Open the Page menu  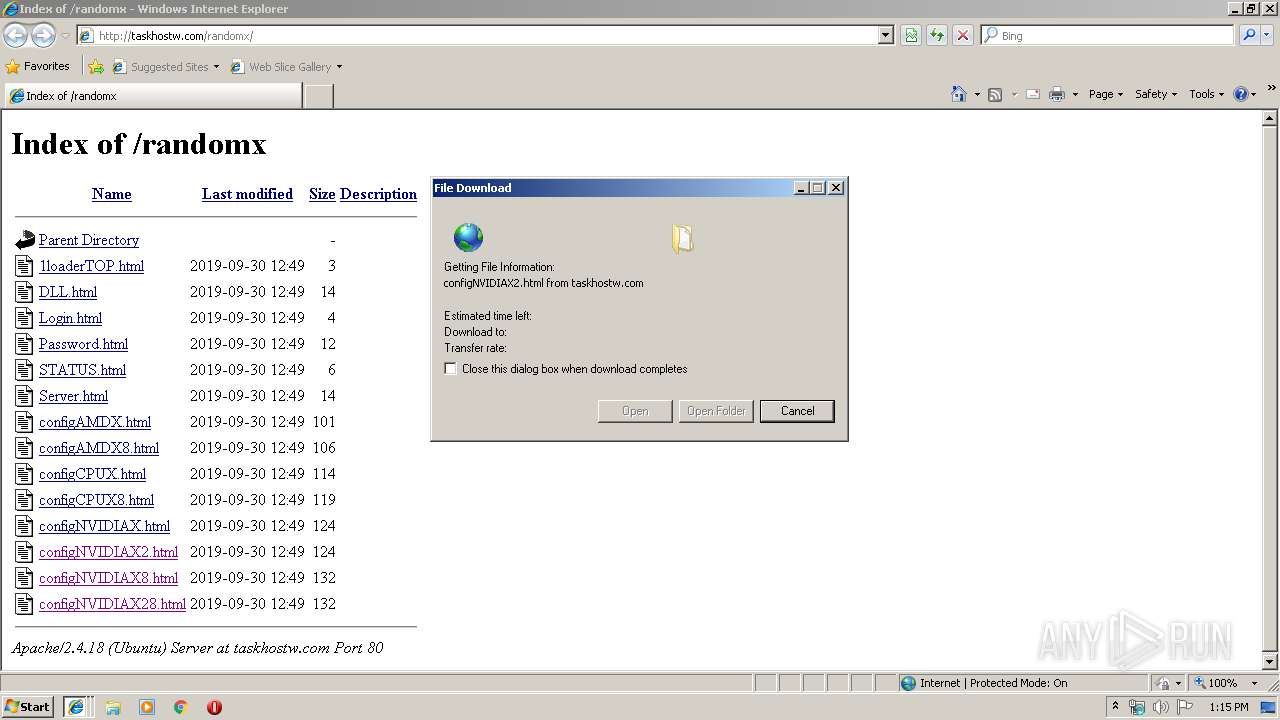coord(1105,94)
